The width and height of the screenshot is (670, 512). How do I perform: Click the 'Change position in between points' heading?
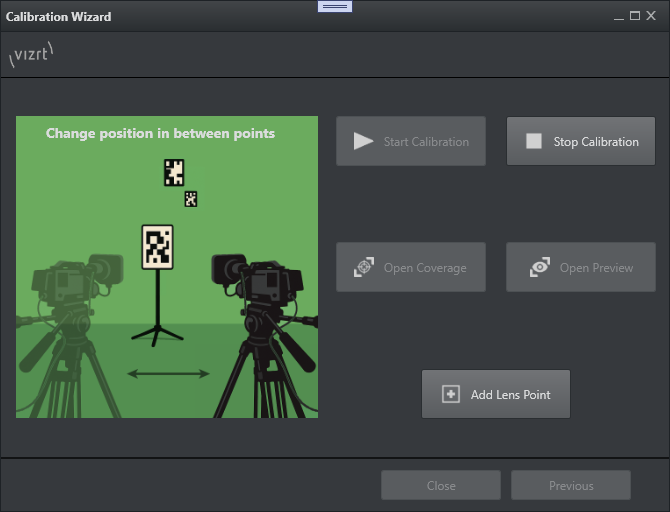[x=160, y=133]
